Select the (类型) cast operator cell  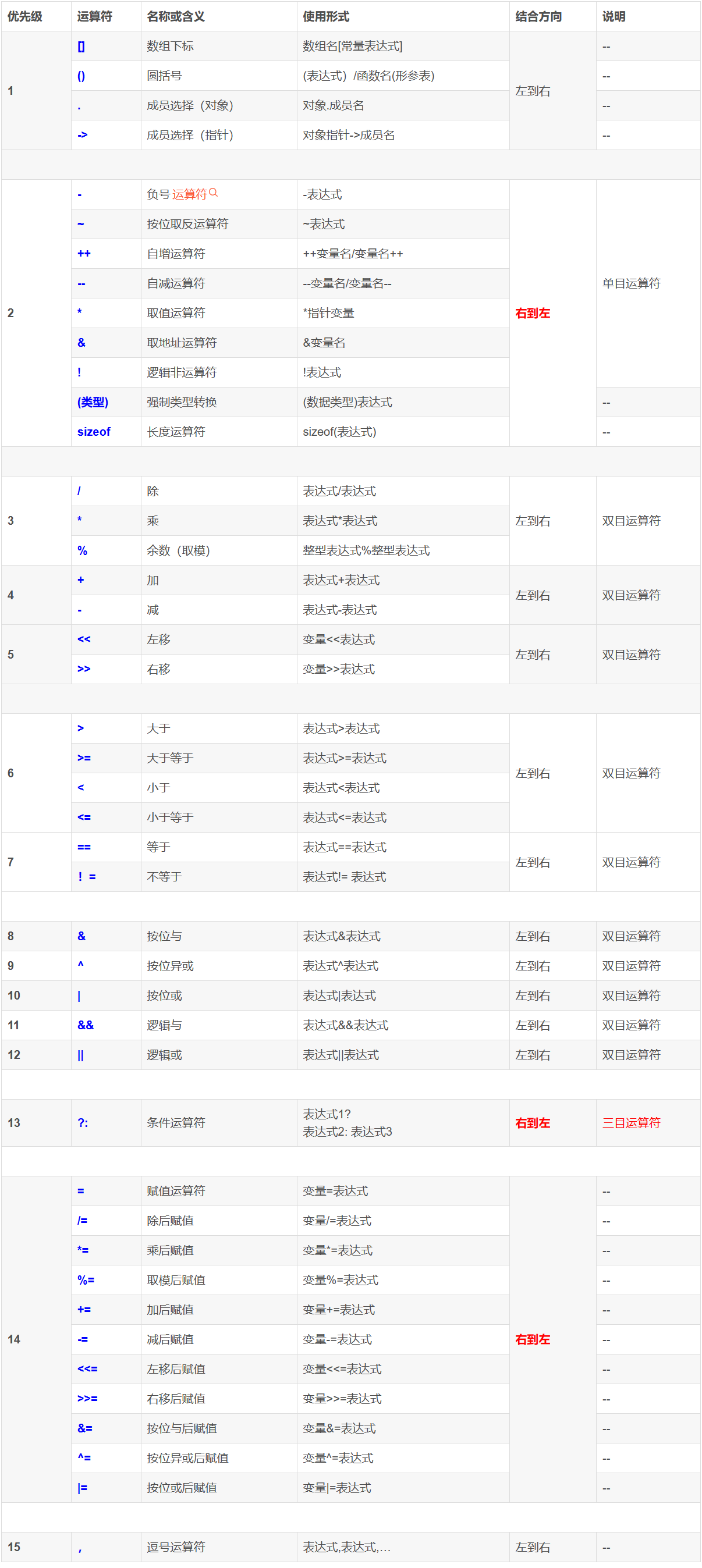[106, 401]
